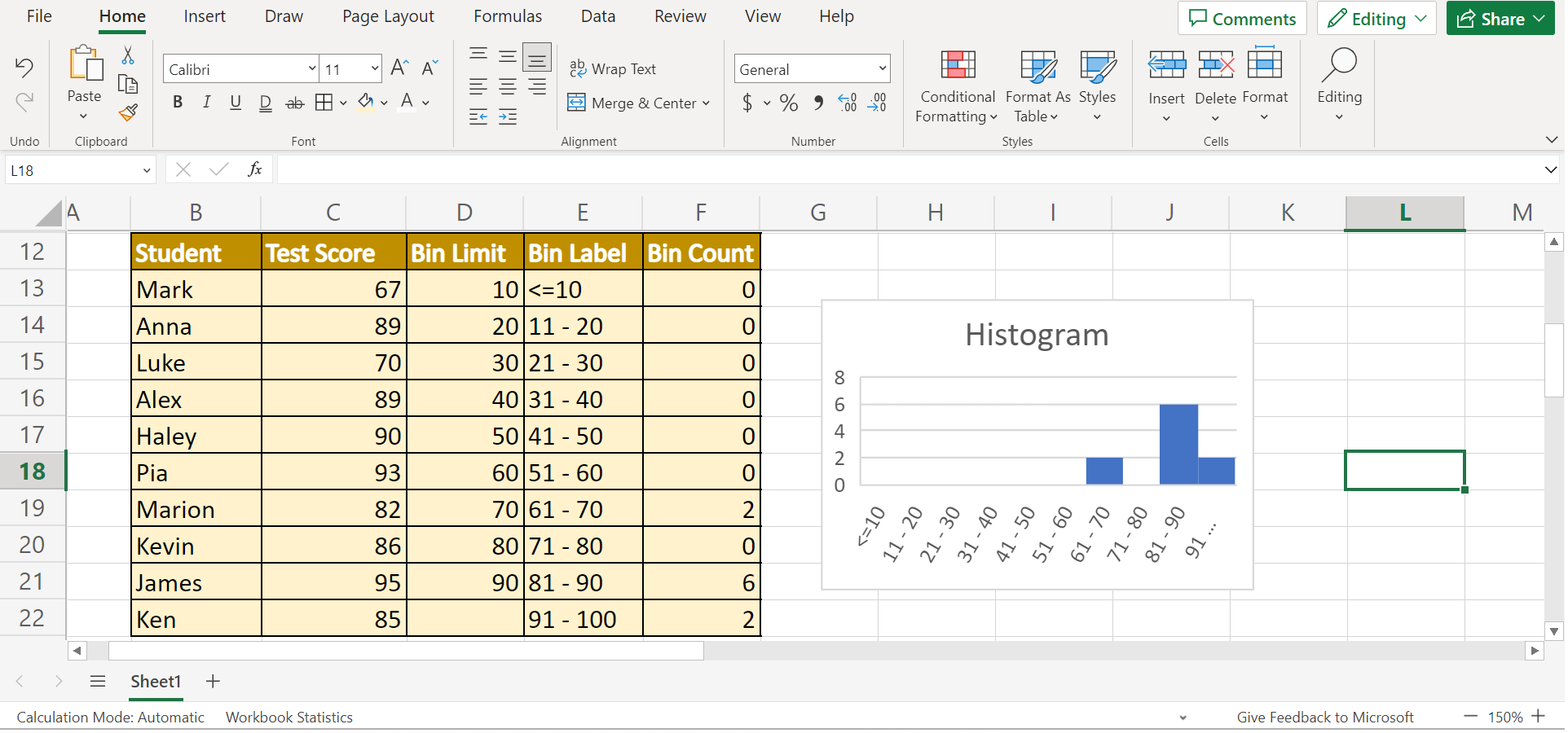Click the Increase Indent icon
Image resolution: width=1568 pixels, height=733 pixels.
click(x=508, y=117)
